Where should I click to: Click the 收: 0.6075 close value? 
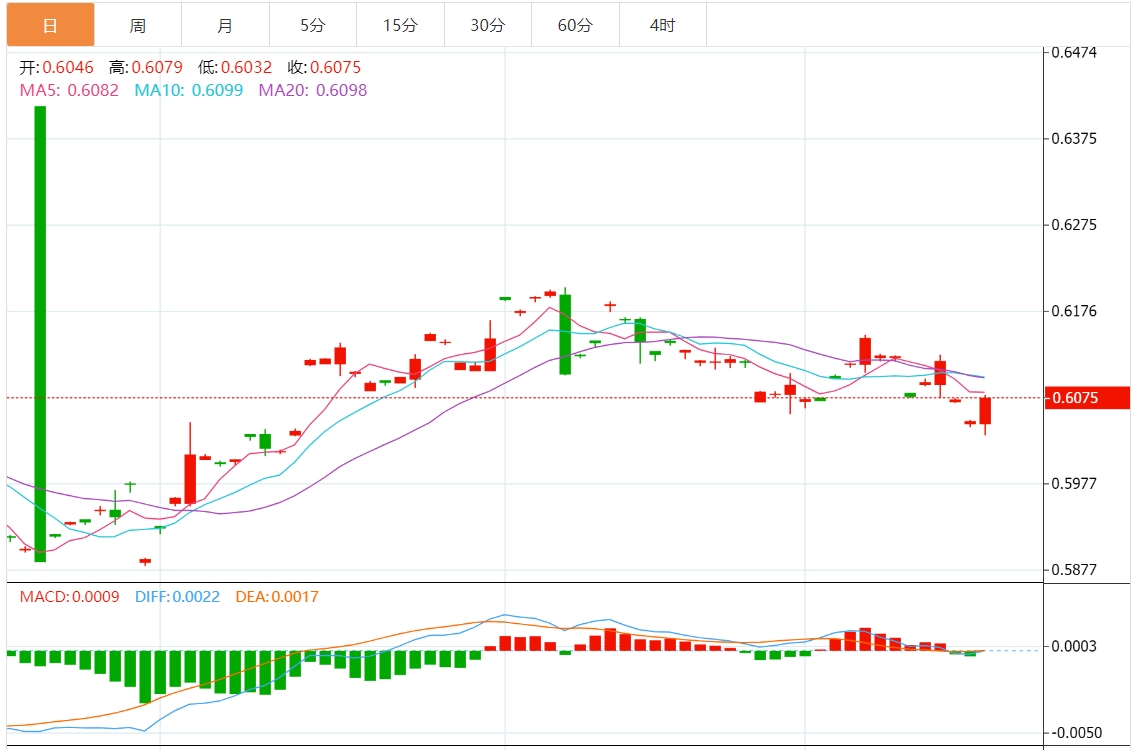[324, 67]
